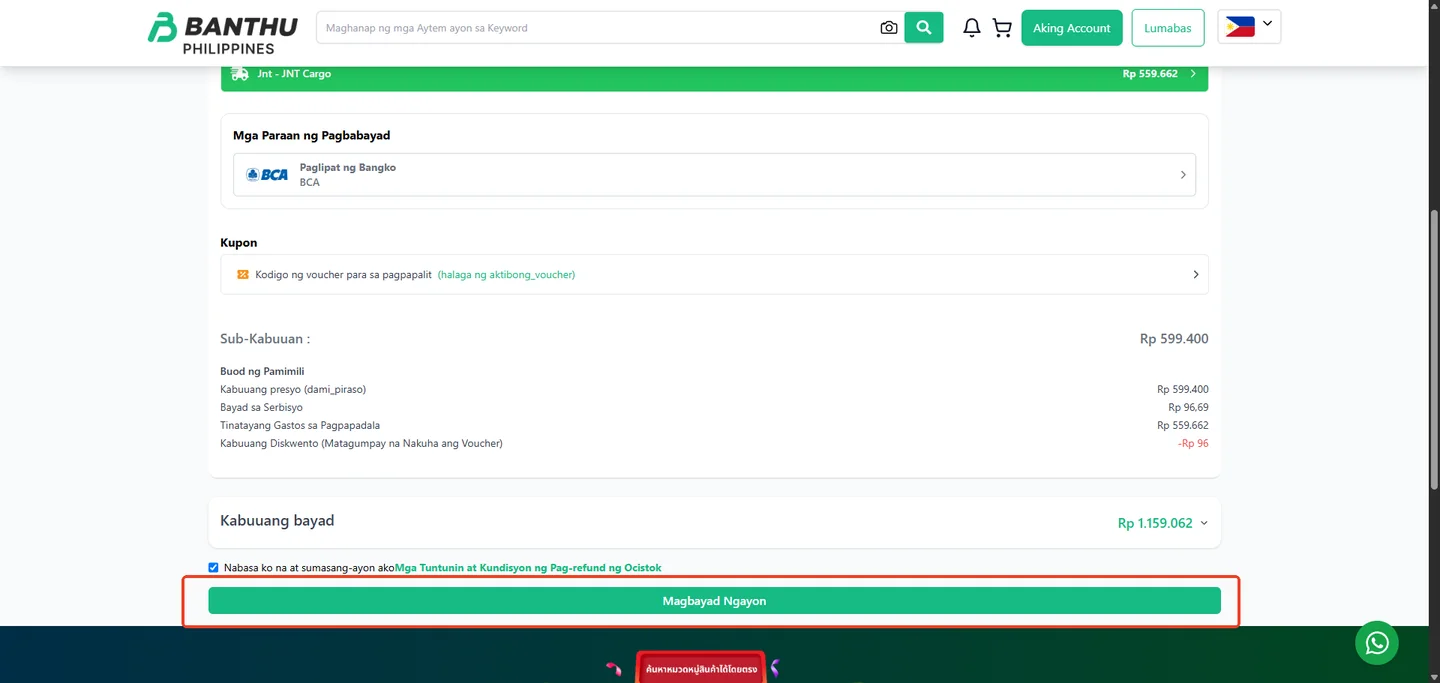
Task: Expand Jnt - JNT Cargo shipping chevron
Action: (x=1193, y=74)
